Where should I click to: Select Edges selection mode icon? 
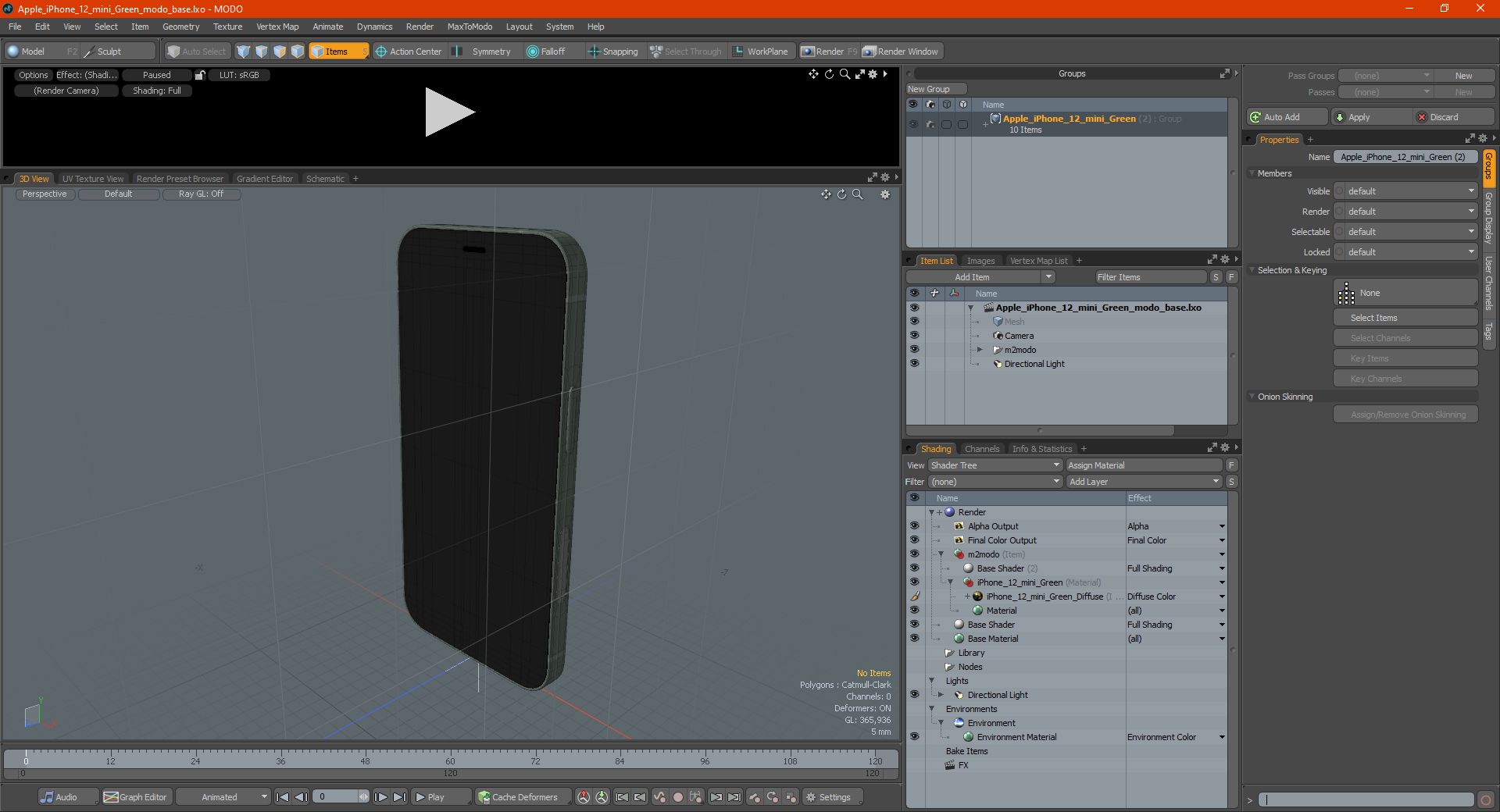pyautogui.click(x=262, y=52)
